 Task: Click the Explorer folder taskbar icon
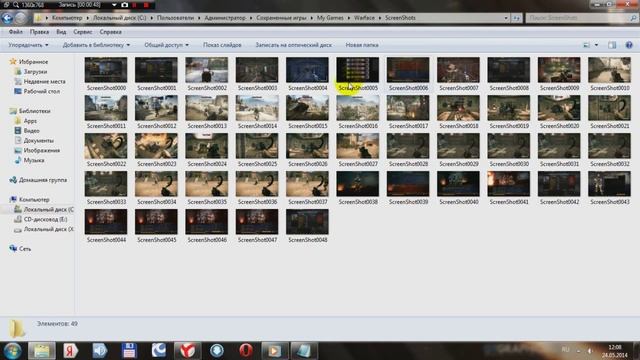click(x=42, y=351)
